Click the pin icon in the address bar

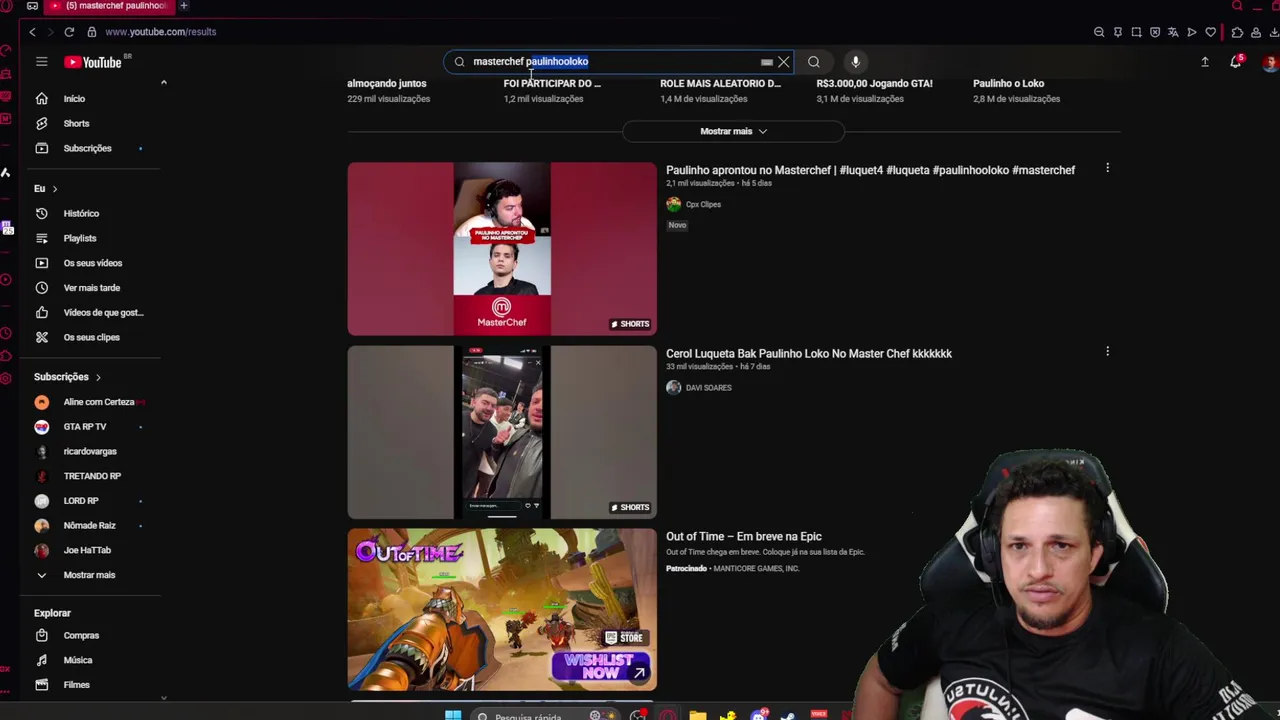coord(1118,32)
